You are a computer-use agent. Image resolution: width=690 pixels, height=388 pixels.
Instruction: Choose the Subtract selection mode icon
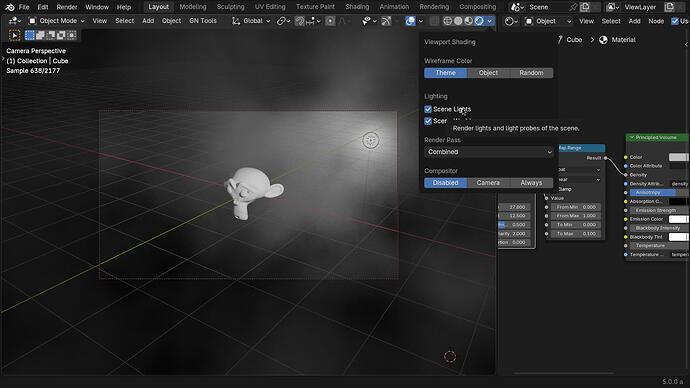51,35
